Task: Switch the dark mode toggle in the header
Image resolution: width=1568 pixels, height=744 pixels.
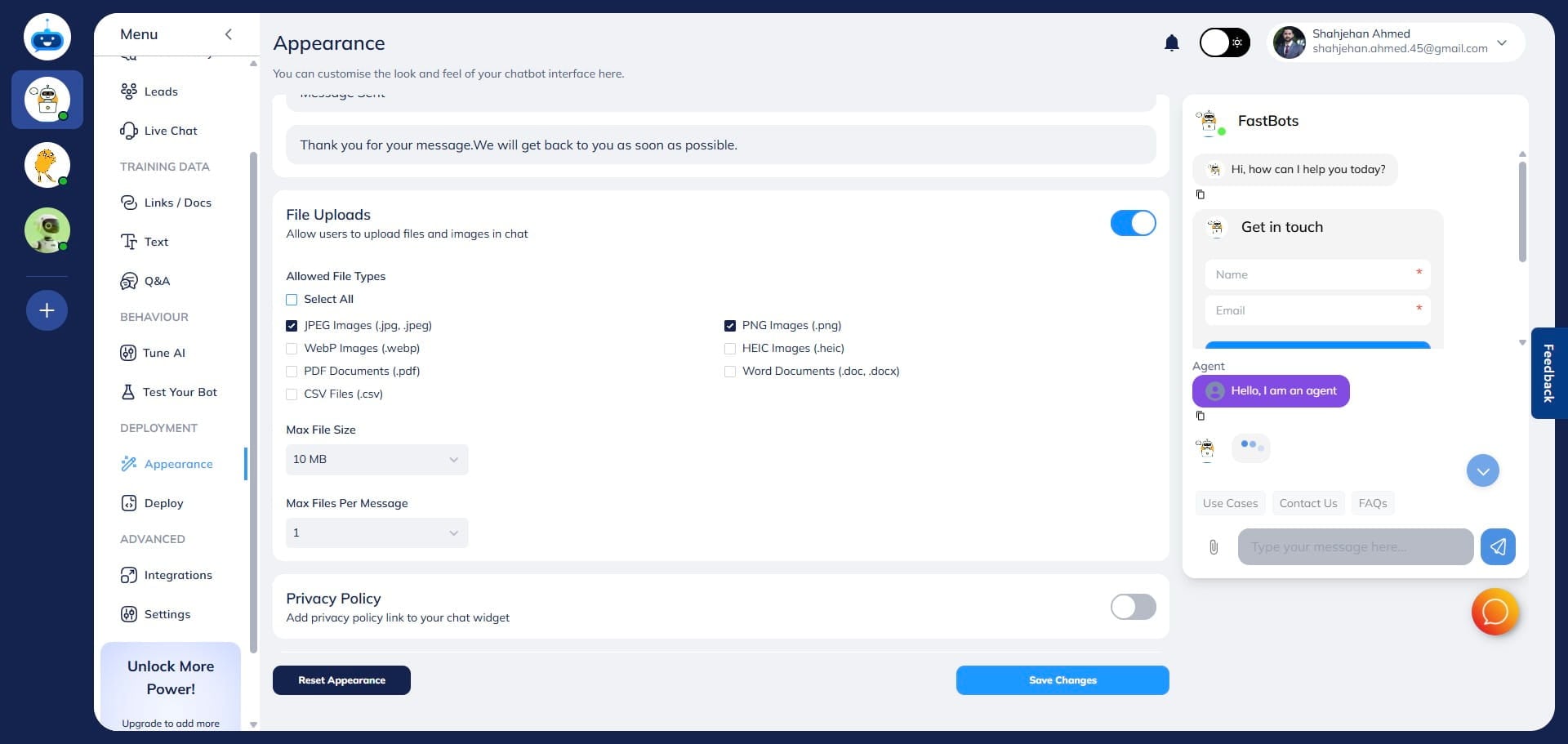Action: coord(1224,42)
